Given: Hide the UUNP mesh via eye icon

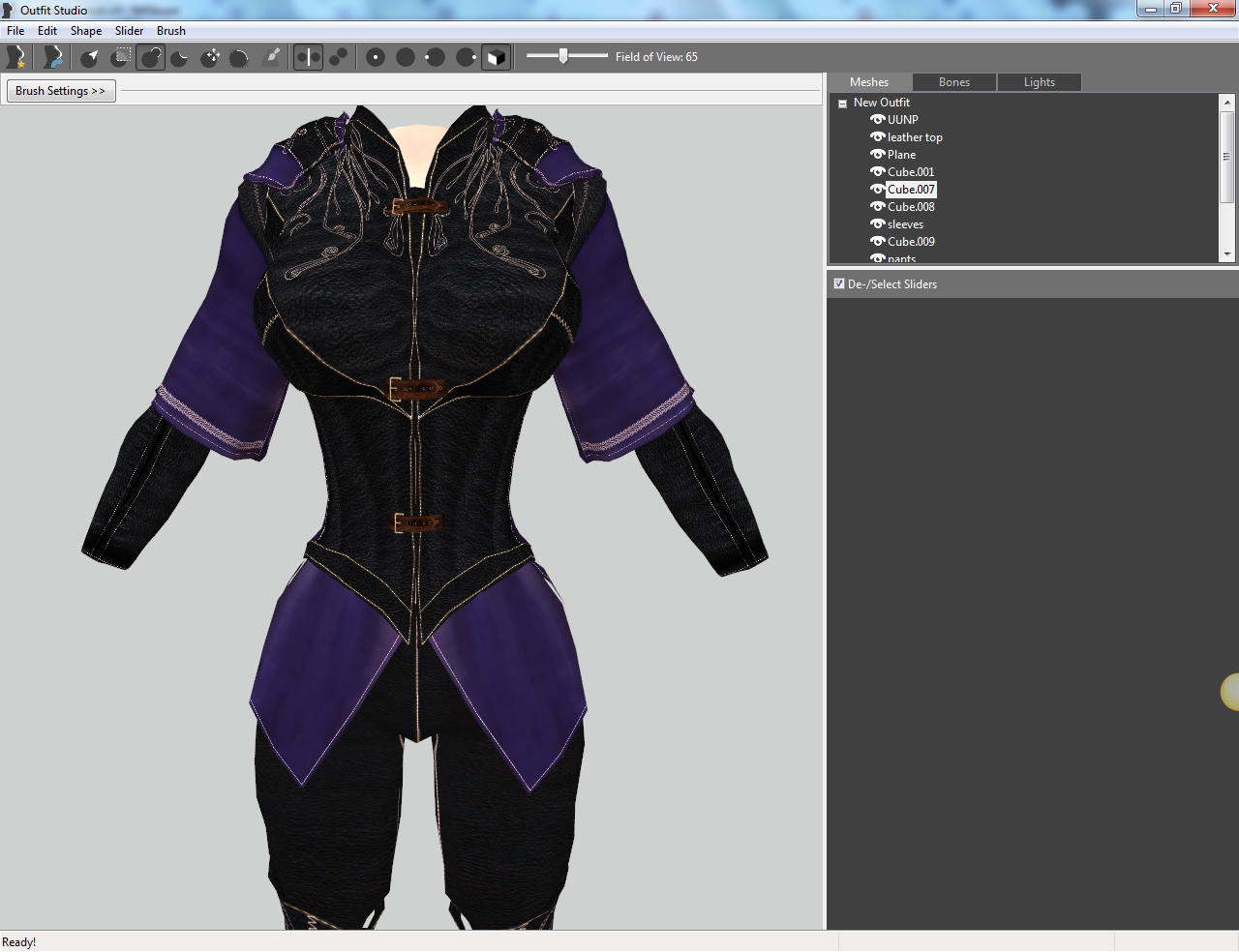Looking at the screenshot, I should click(x=877, y=119).
